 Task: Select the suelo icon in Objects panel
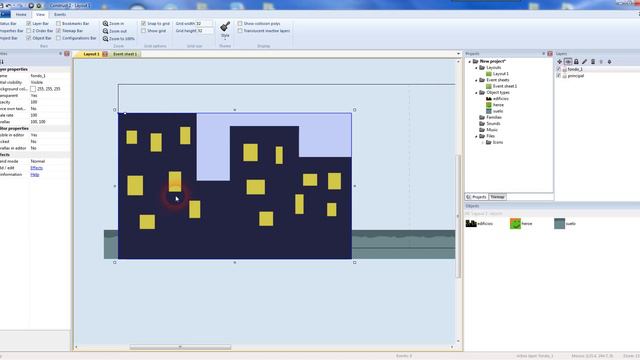[559, 223]
